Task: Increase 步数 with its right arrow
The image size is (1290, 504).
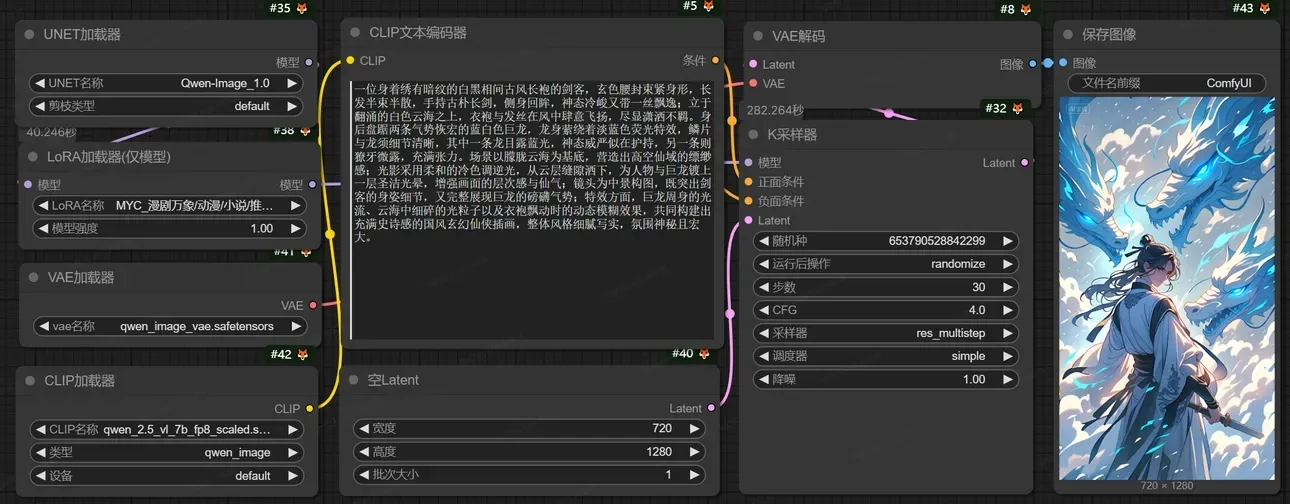Action: pos(1009,287)
